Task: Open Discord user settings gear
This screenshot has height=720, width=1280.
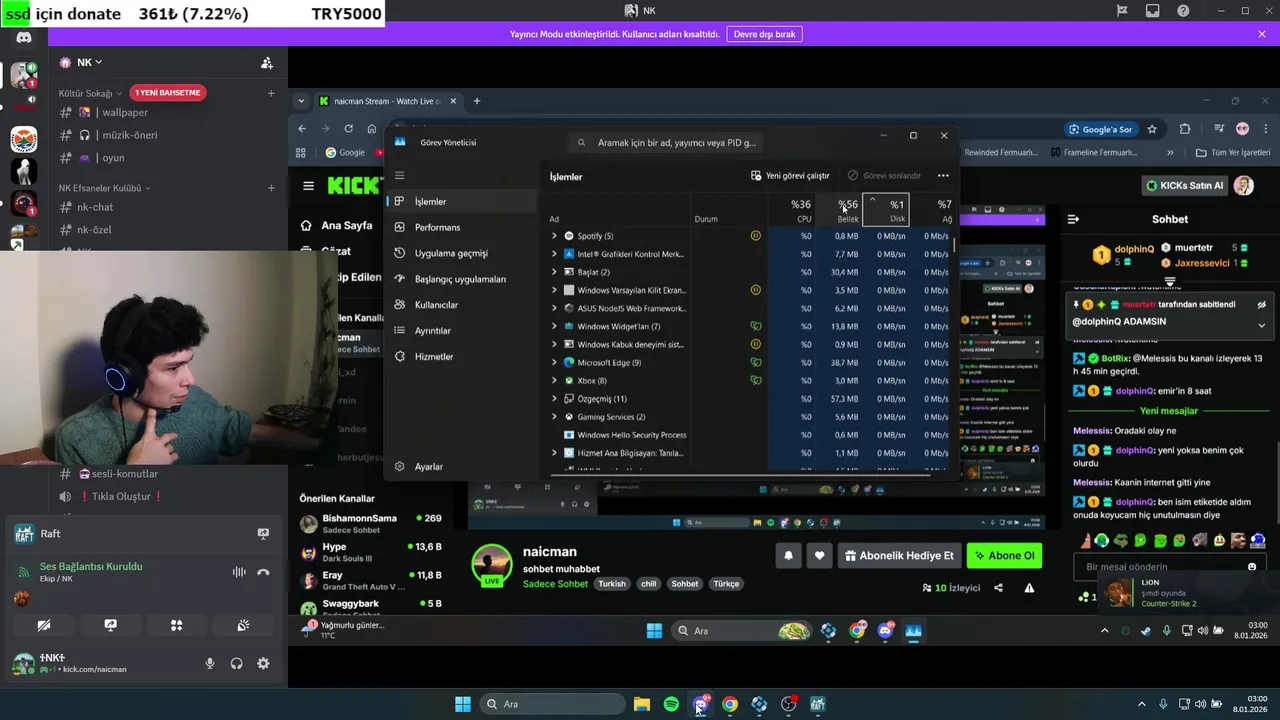Action: 263,663
